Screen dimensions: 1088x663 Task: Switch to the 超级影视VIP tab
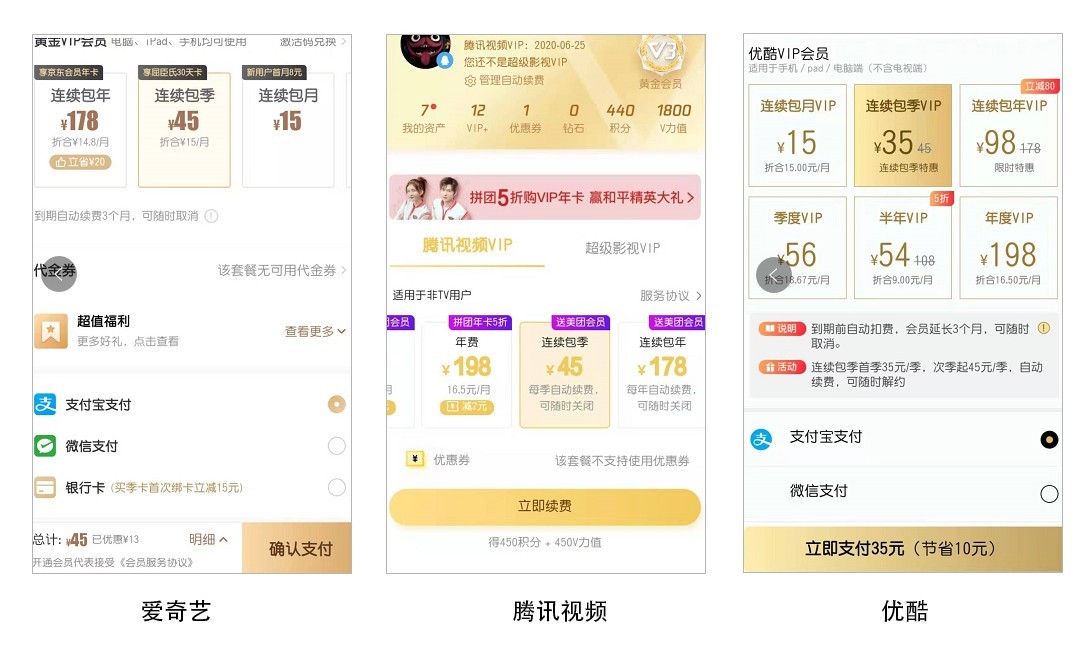[x=622, y=248]
